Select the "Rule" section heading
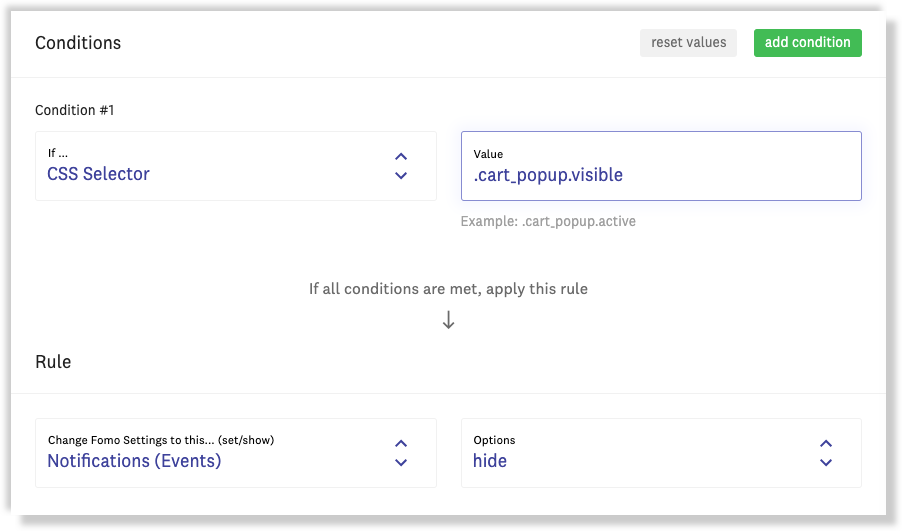The height and width of the screenshot is (531, 902). 53,362
